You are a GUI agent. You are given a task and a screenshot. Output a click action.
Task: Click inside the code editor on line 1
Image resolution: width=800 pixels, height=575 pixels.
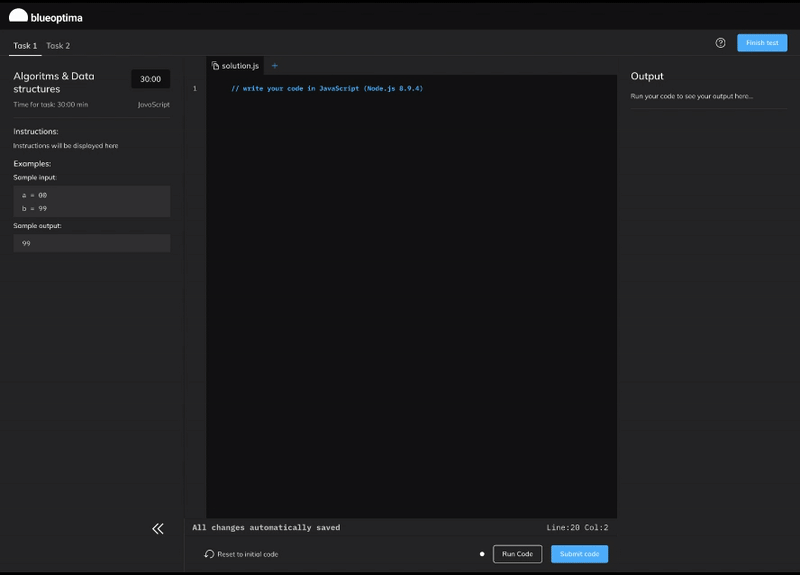click(x=327, y=88)
